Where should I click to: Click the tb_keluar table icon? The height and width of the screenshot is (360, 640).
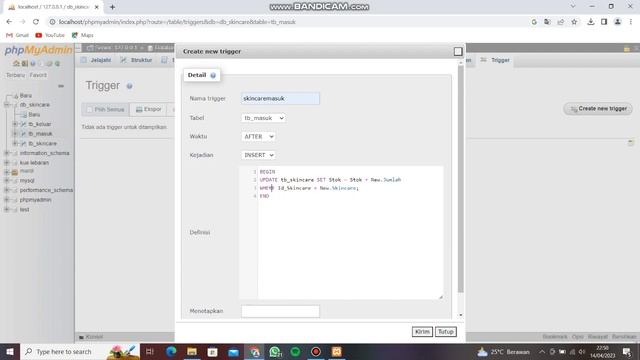pos(23,124)
